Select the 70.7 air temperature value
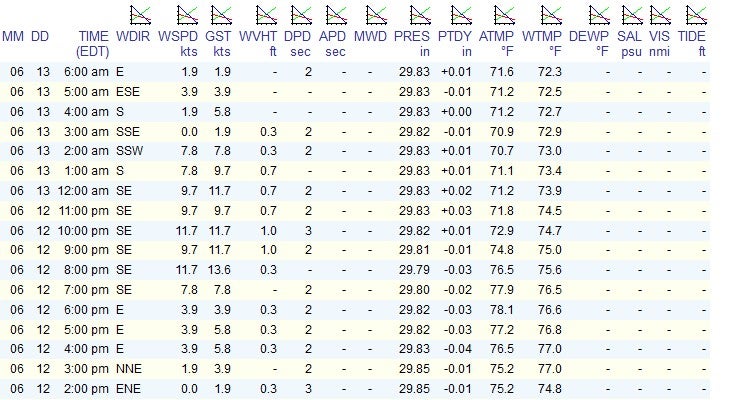This screenshot has height=400, width=747. pos(502,151)
